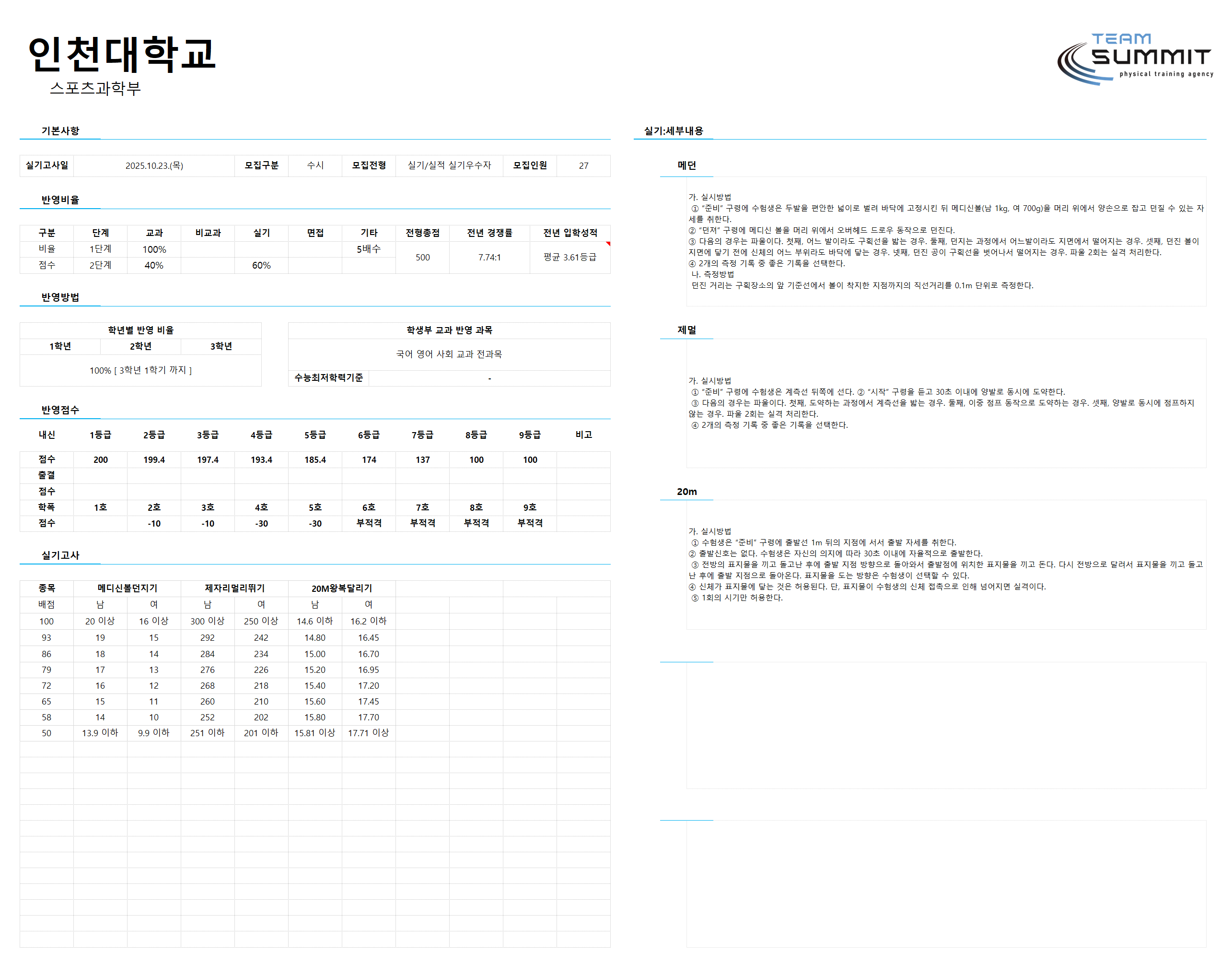Select the 제자리멀리뛰기 event header
The image size is (1232, 964).
point(235,588)
